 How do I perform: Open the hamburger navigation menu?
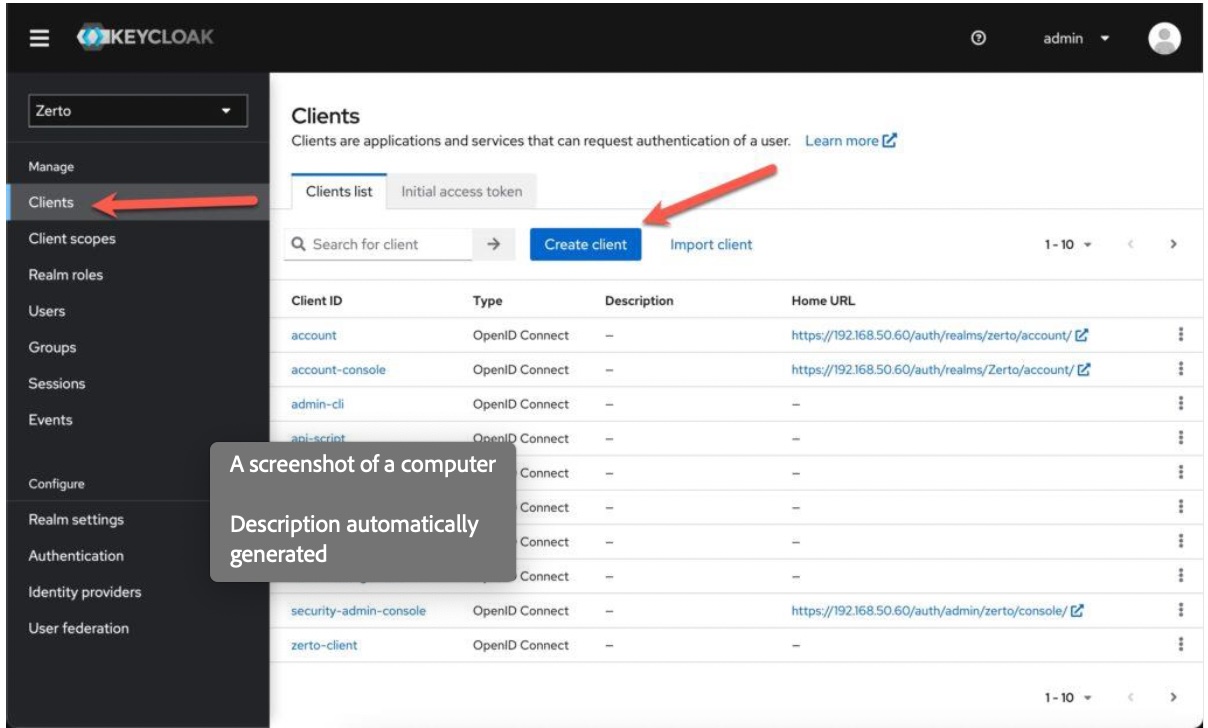tap(39, 38)
